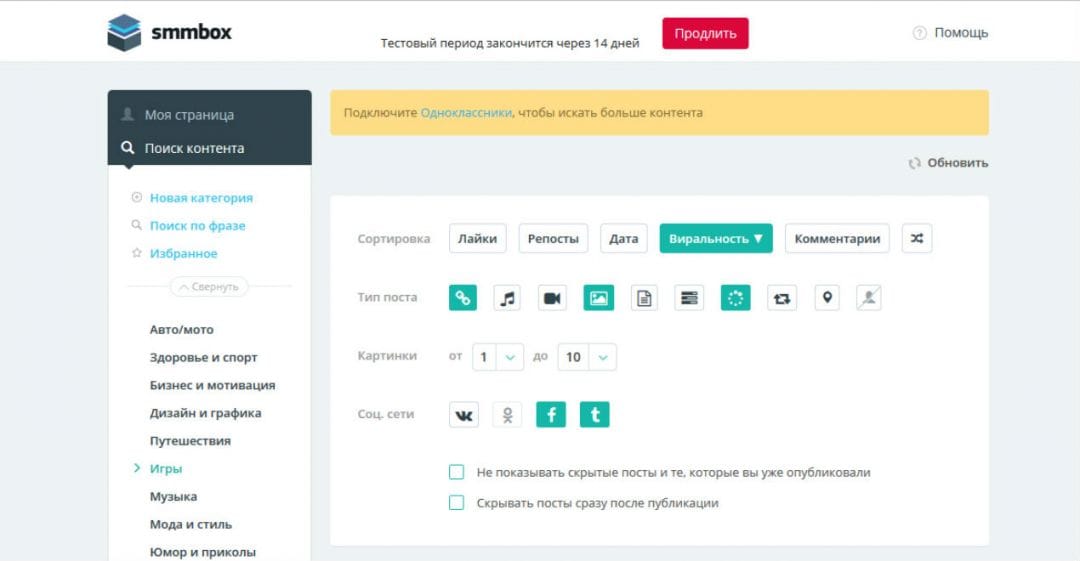Select Музыка category
This screenshot has height=561, width=1080.
coord(174,496)
